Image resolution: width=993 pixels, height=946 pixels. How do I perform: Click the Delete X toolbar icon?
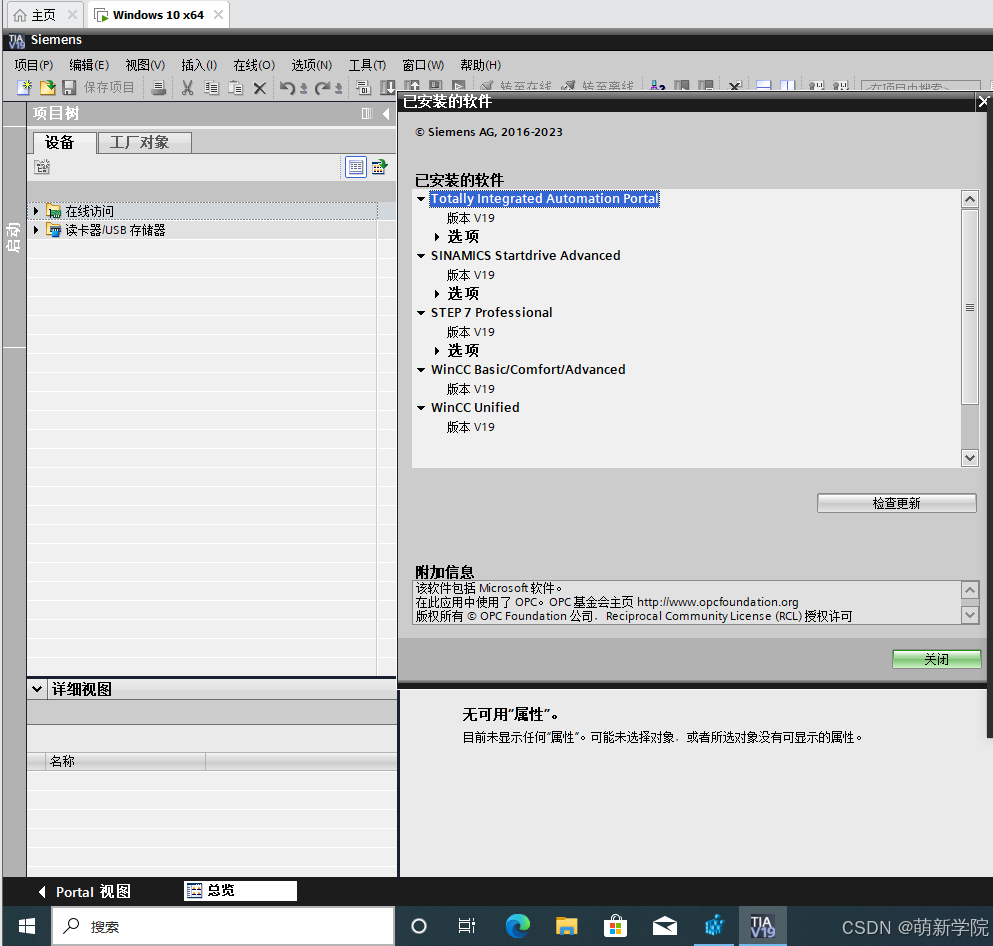(x=260, y=88)
